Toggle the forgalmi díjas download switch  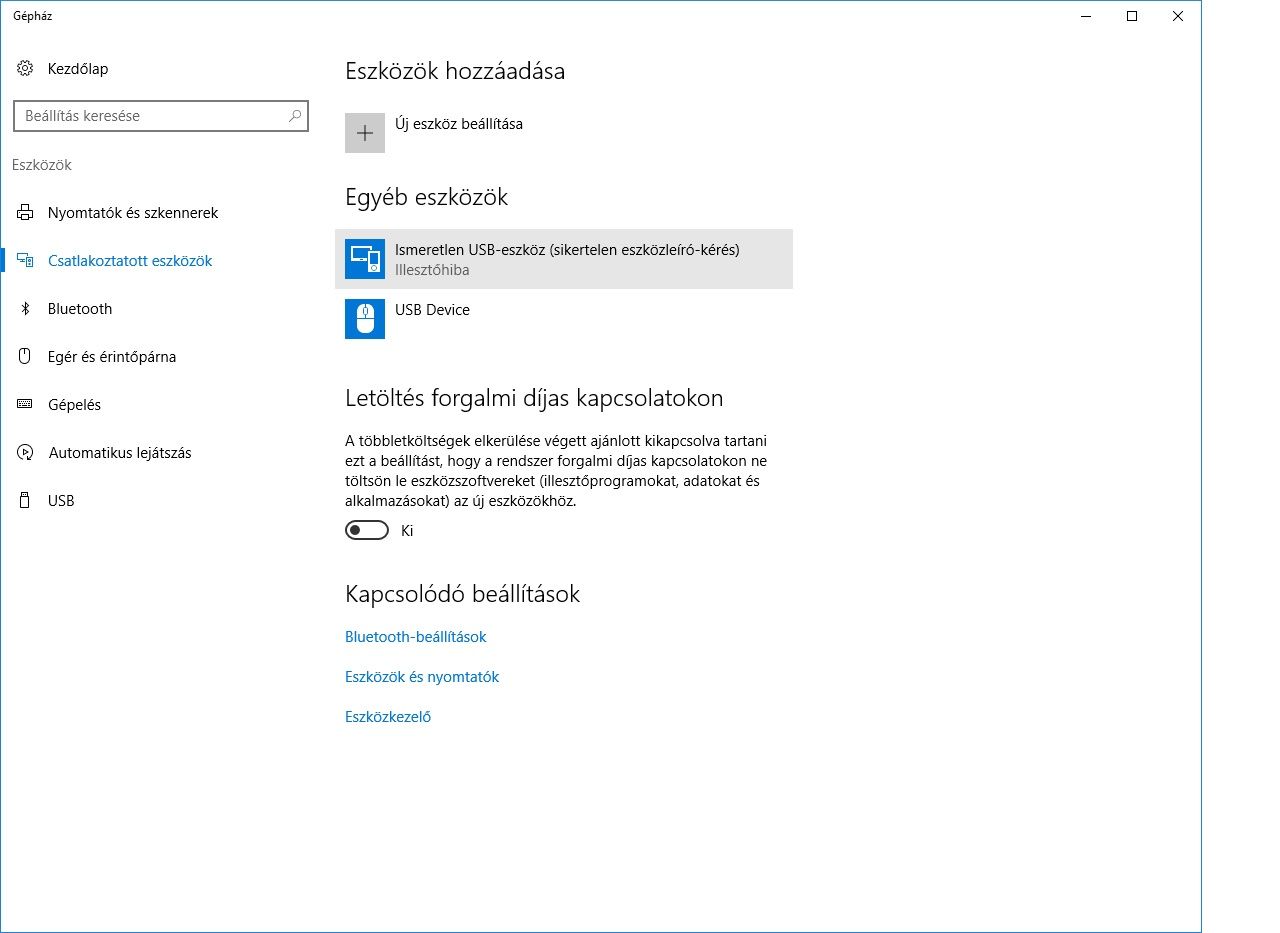pos(367,531)
